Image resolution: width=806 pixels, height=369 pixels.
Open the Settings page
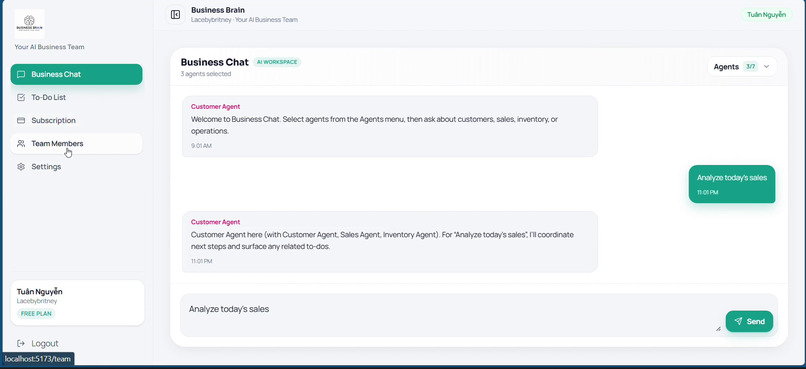point(77,167)
